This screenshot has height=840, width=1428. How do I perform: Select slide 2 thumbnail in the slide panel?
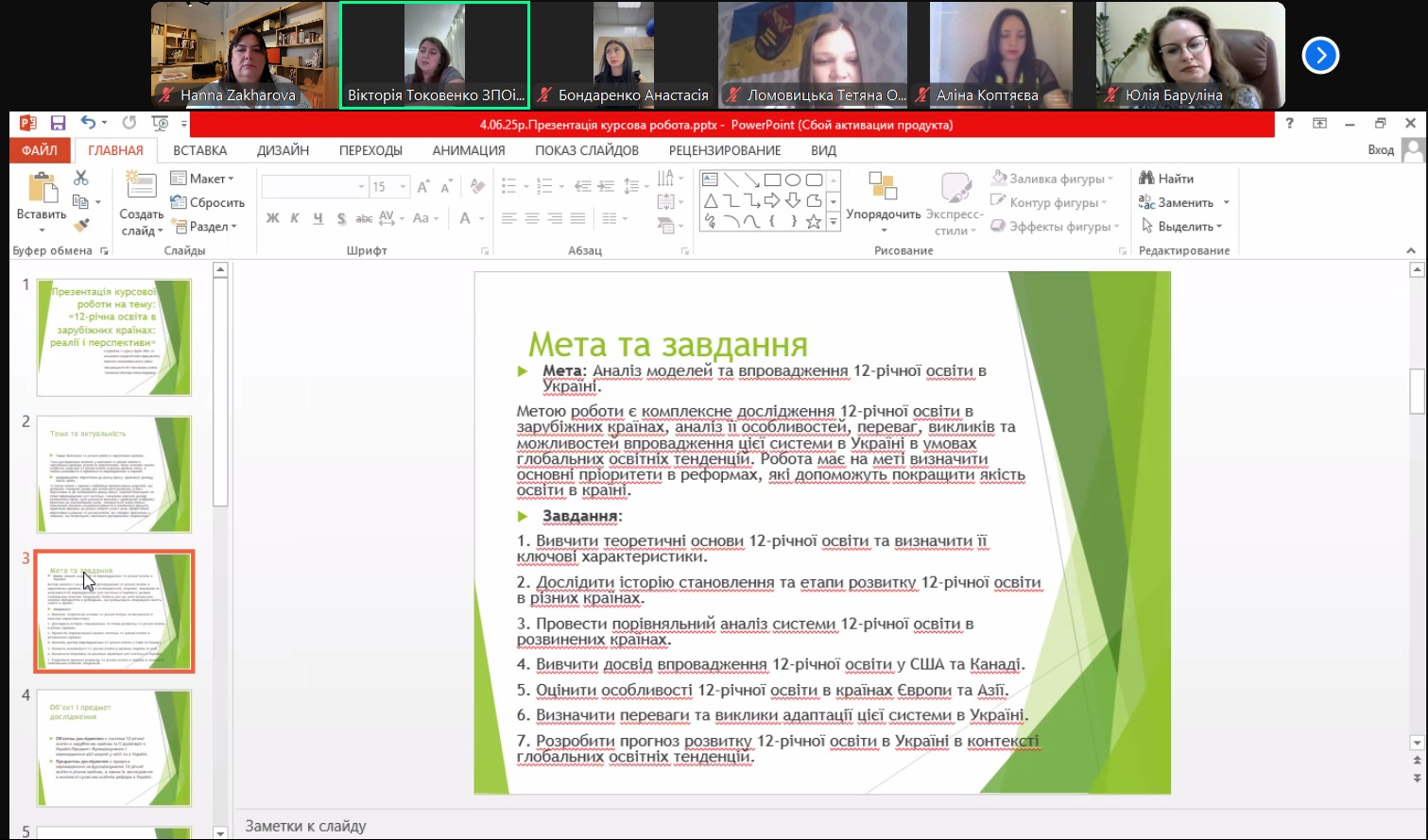[x=113, y=474]
